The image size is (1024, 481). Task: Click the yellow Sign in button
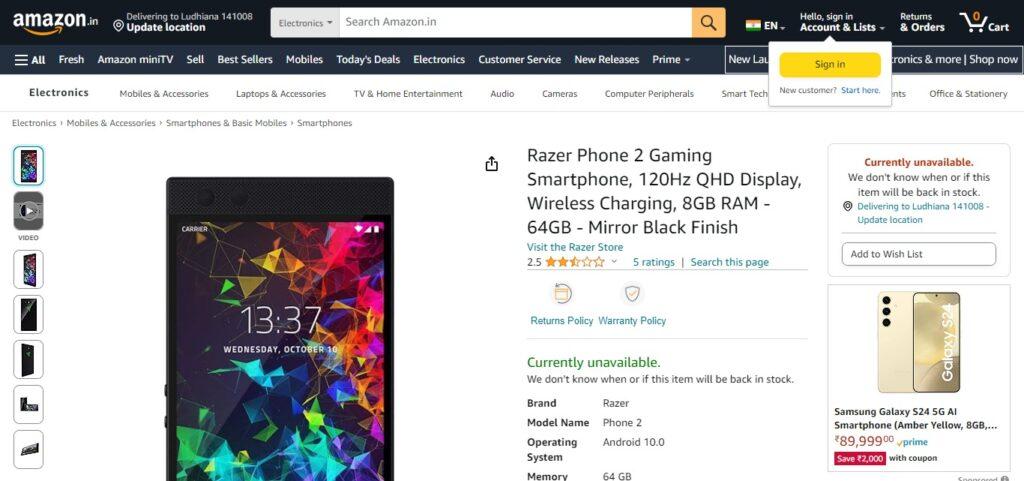click(830, 65)
